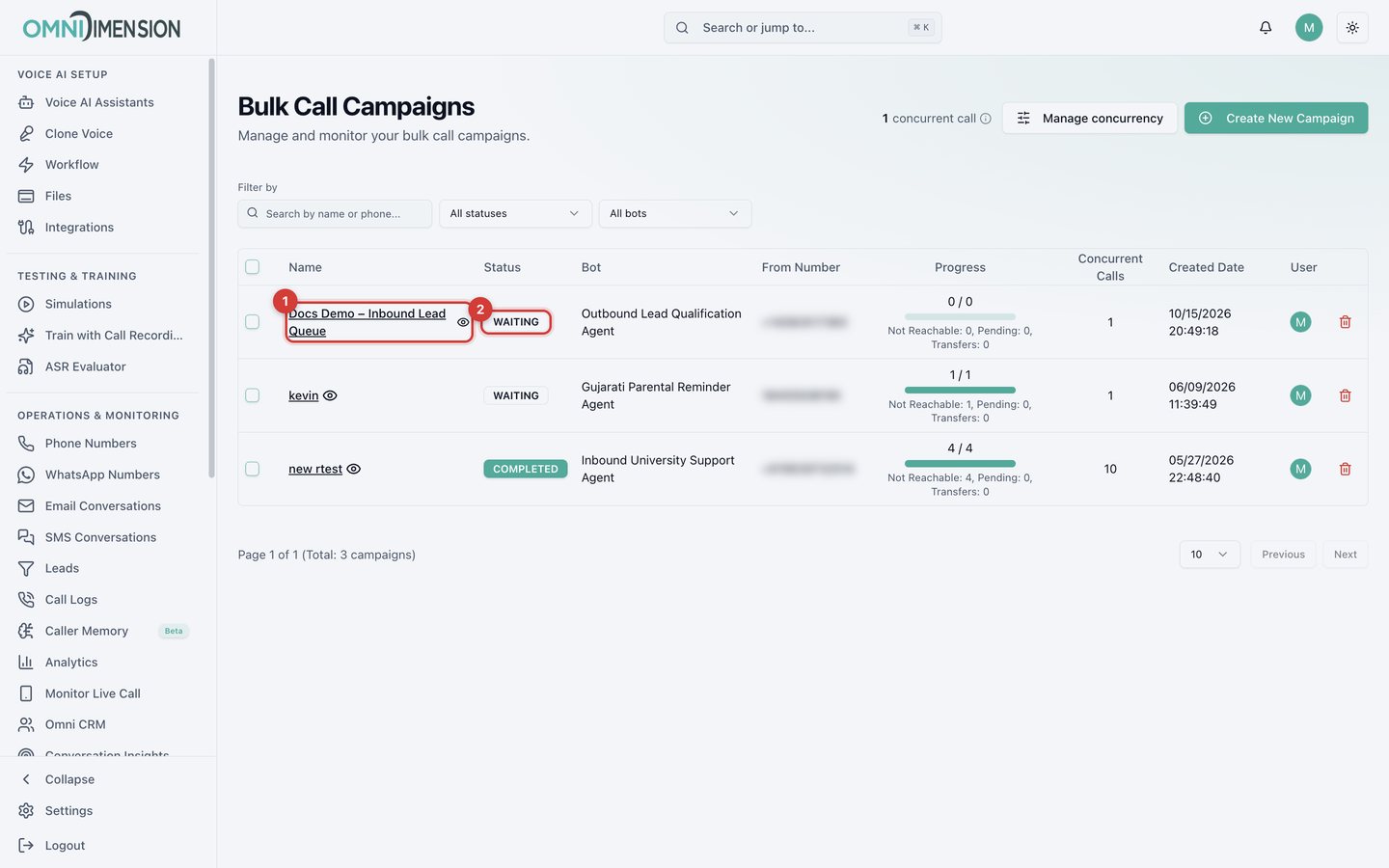Click user avatar in kevin row
Screen dimensions: 1389x868
tap(1300, 395)
